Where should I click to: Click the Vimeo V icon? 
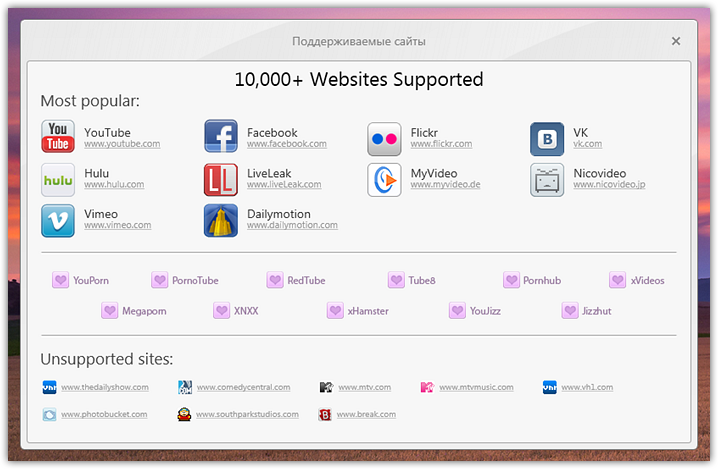(58, 221)
